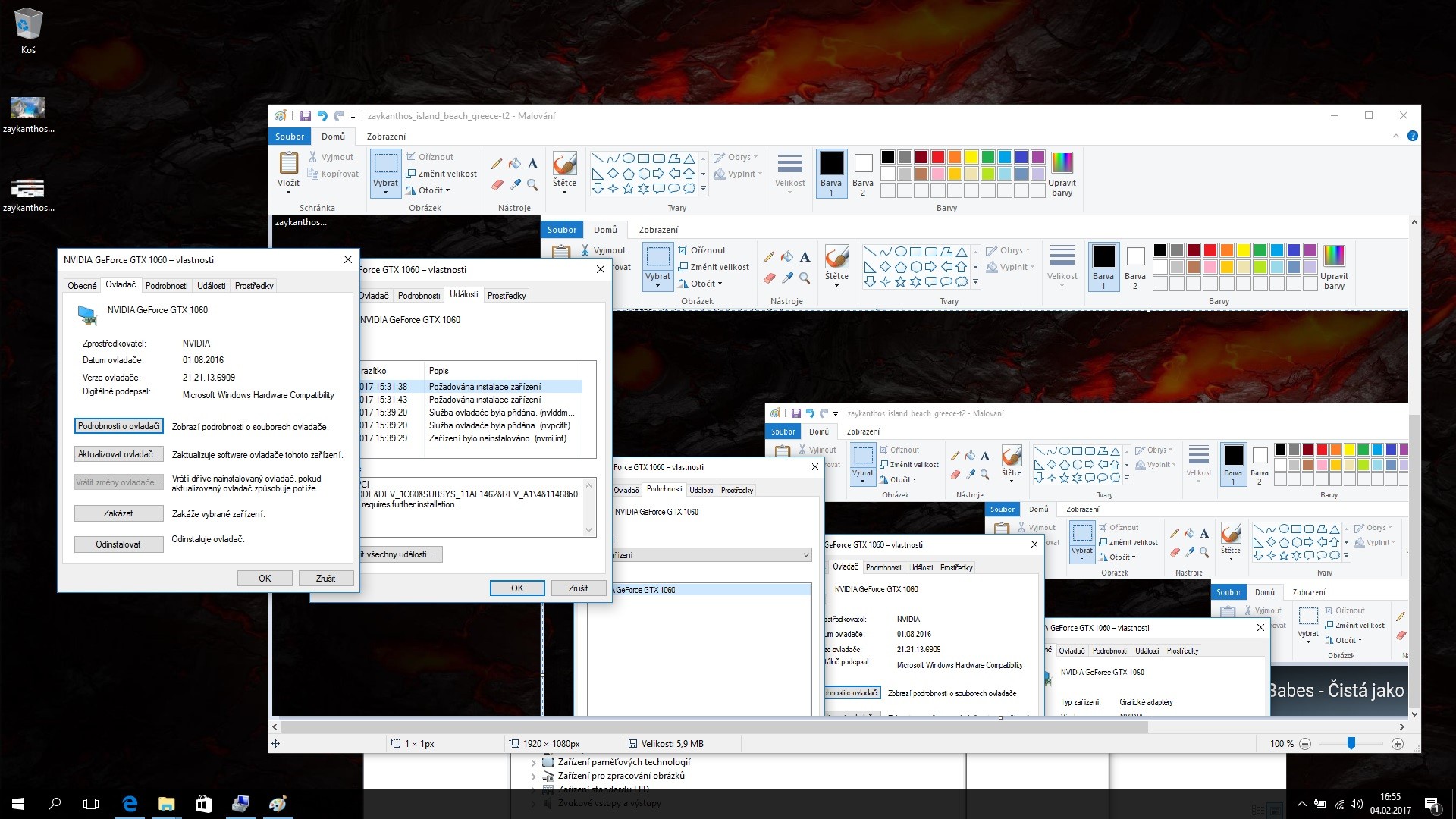The image size is (1456, 819).
Task: Undo the last action in Paint
Action: coord(322,116)
